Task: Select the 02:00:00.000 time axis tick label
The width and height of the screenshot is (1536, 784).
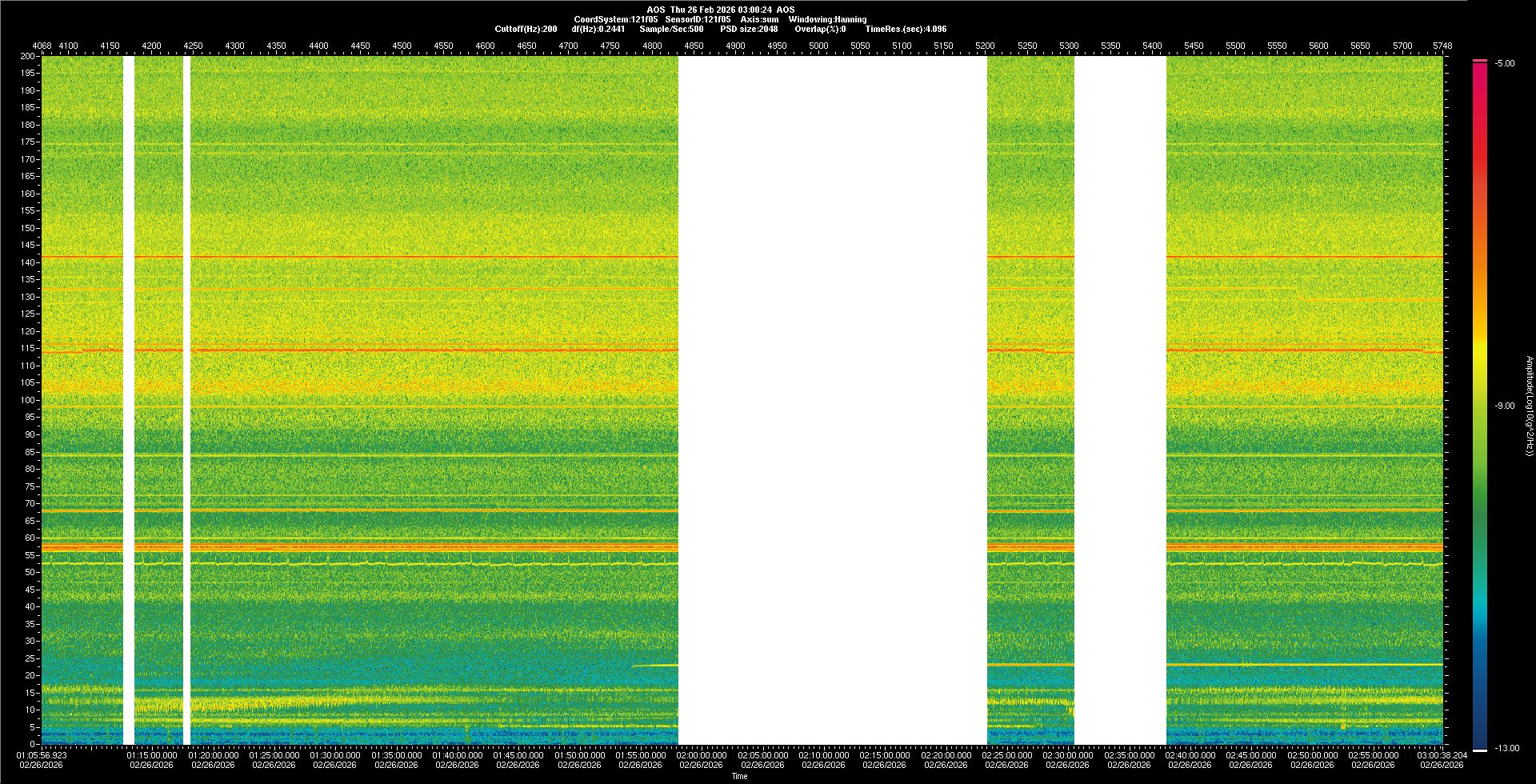Action: (x=702, y=755)
